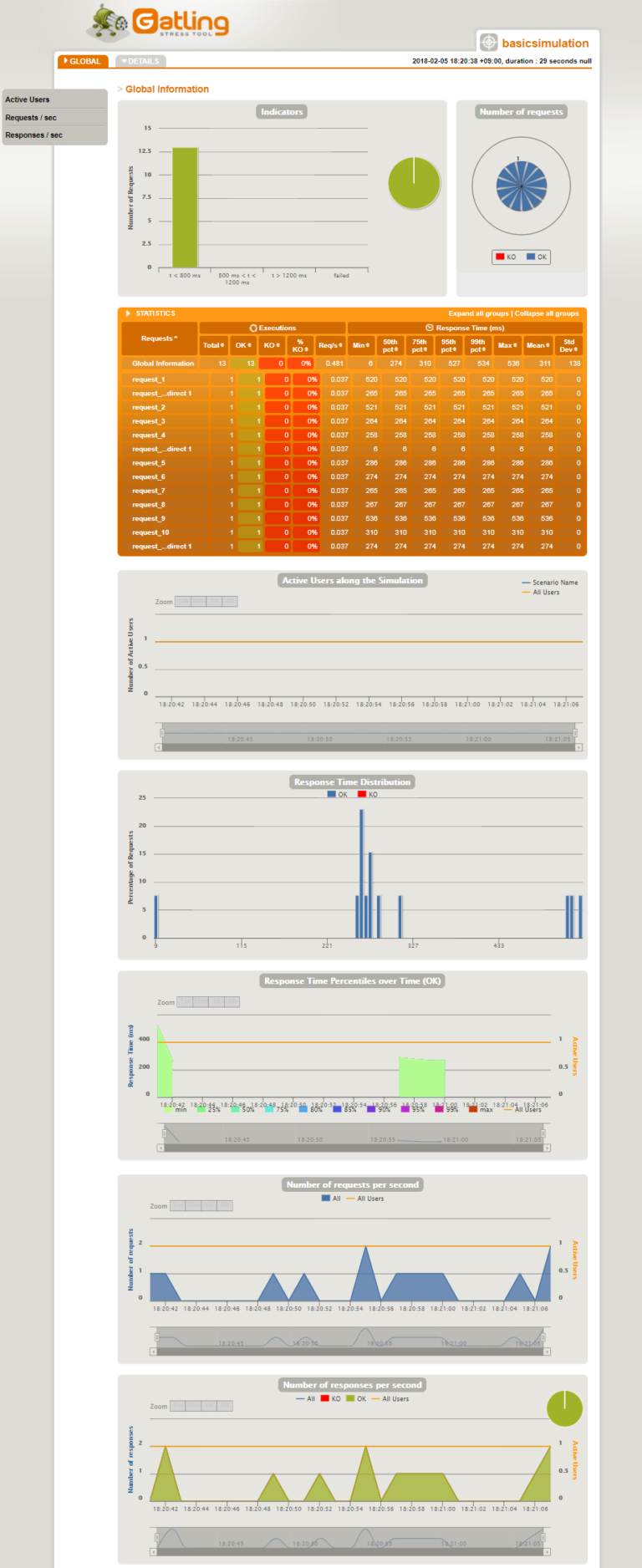The height and width of the screenshot is (1568, 642).
Task: Collapse the STATISTICS section triangle
Action: pos(128,313)
